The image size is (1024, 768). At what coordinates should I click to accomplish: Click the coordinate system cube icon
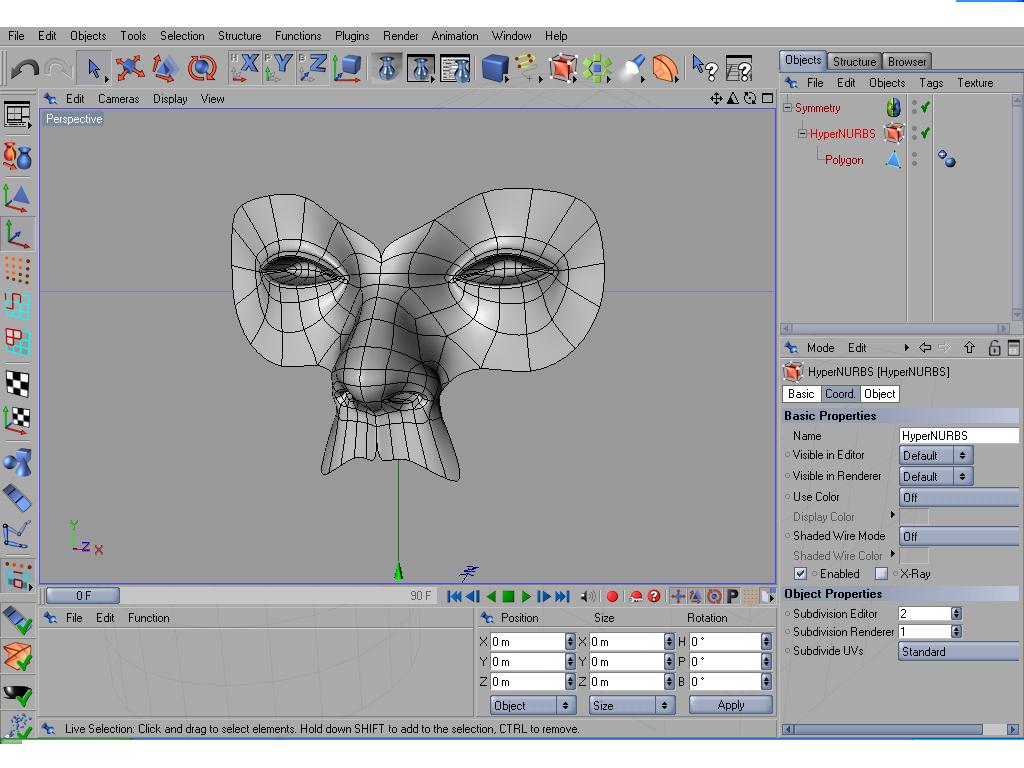click(x=347, y=68)
